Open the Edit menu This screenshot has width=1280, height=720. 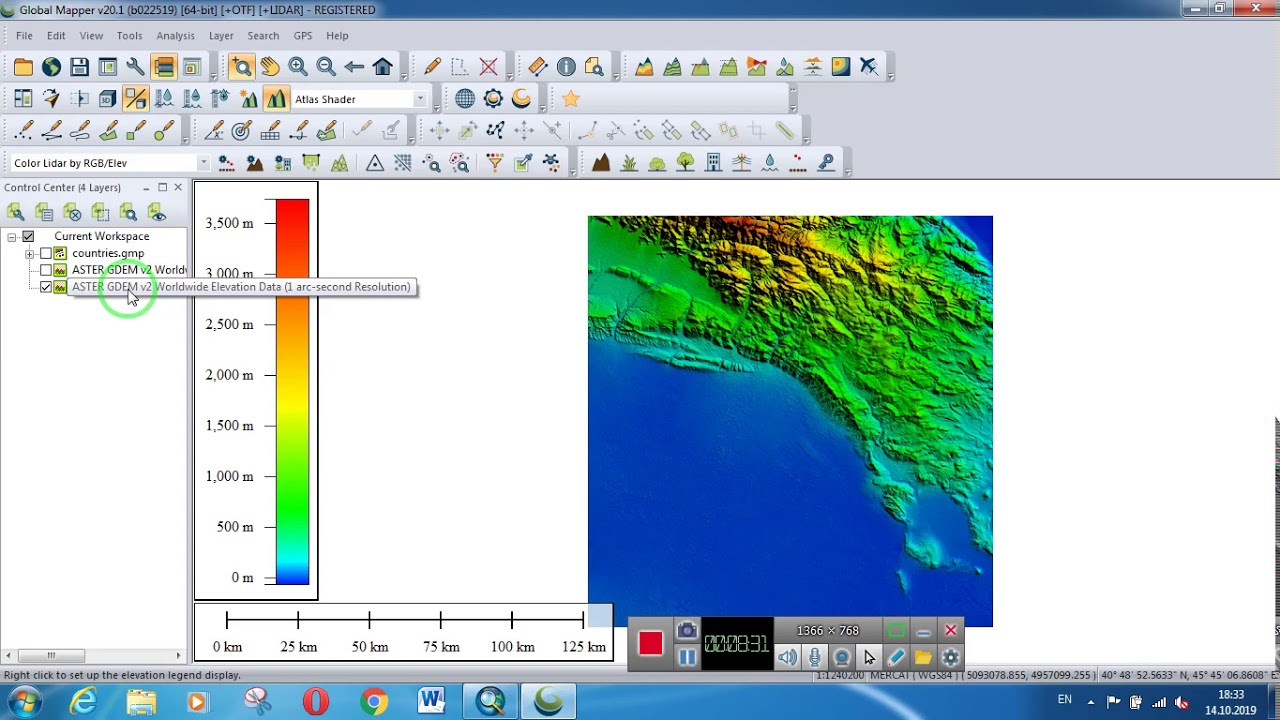56,36
